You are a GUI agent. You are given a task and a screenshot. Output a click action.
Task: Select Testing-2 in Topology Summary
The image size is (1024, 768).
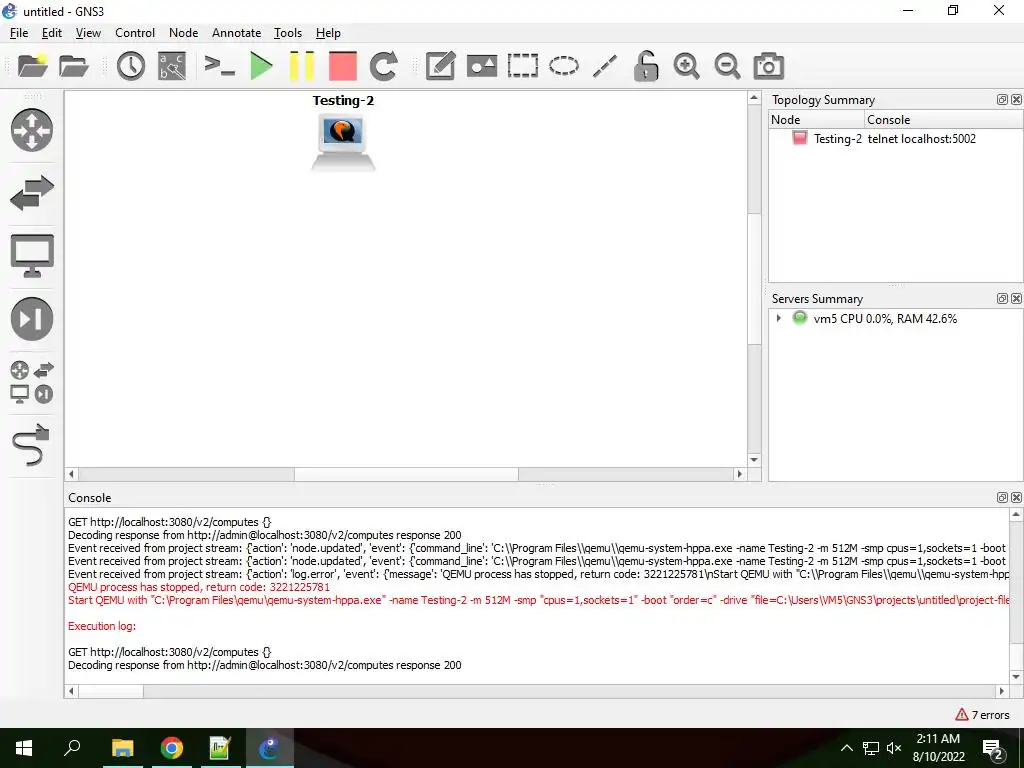(895, 138)
